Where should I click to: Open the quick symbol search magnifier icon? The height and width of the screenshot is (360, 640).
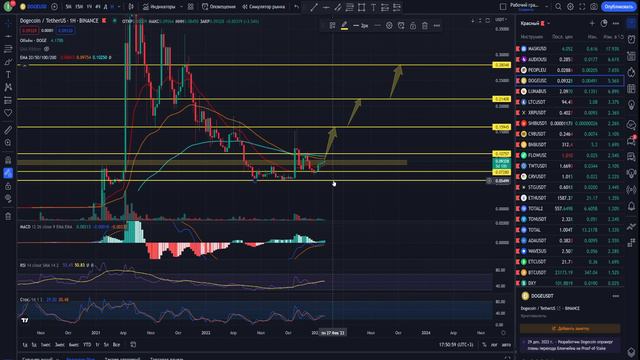pos(558,7)
